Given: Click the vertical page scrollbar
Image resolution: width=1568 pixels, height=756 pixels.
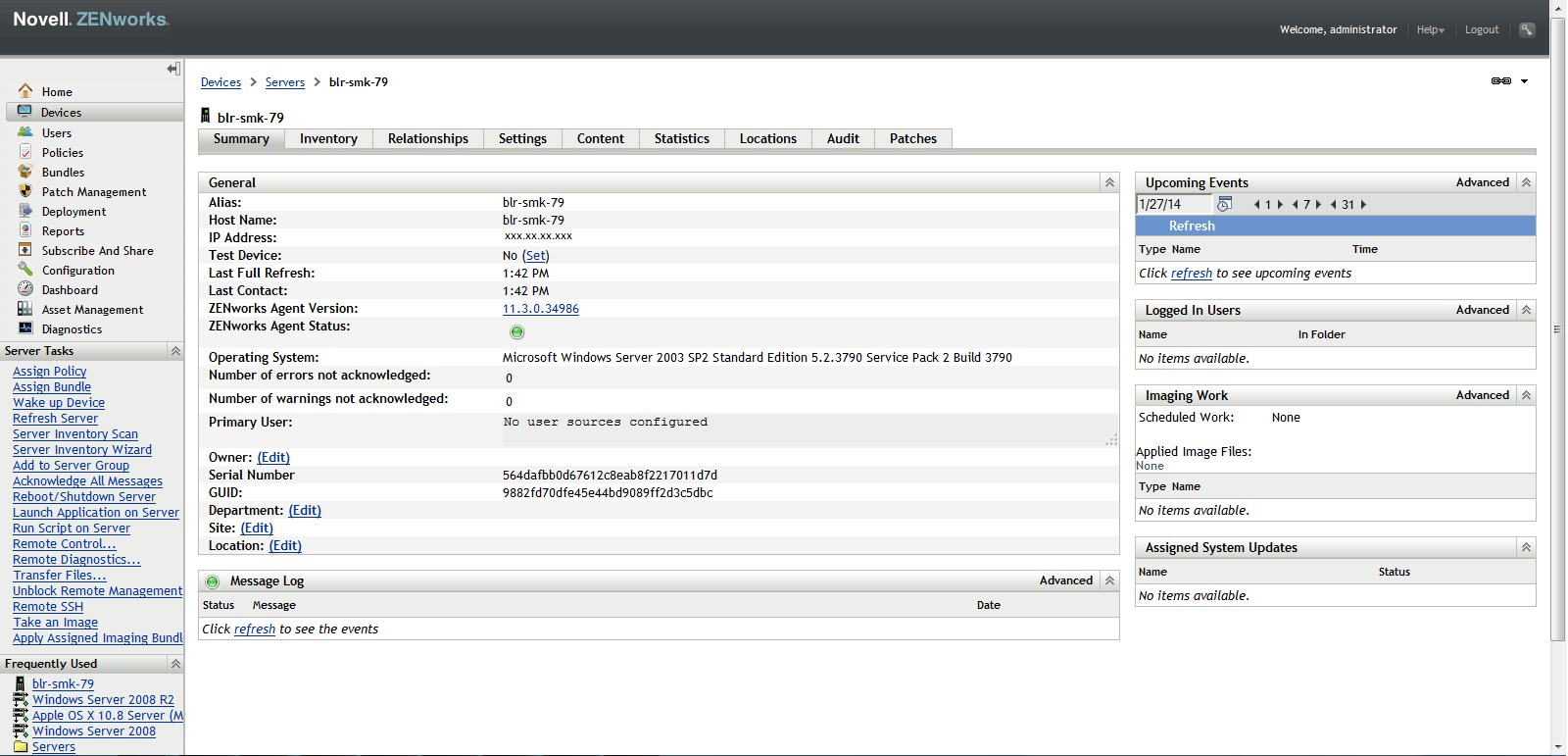Looking at the screenshot, I should [1557, 329].
